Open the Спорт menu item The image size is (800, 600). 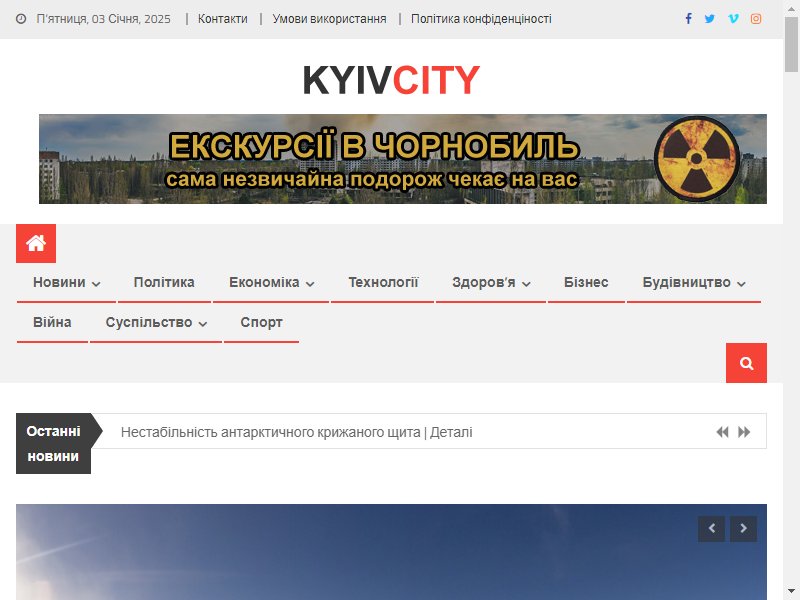tap(261, 322)
